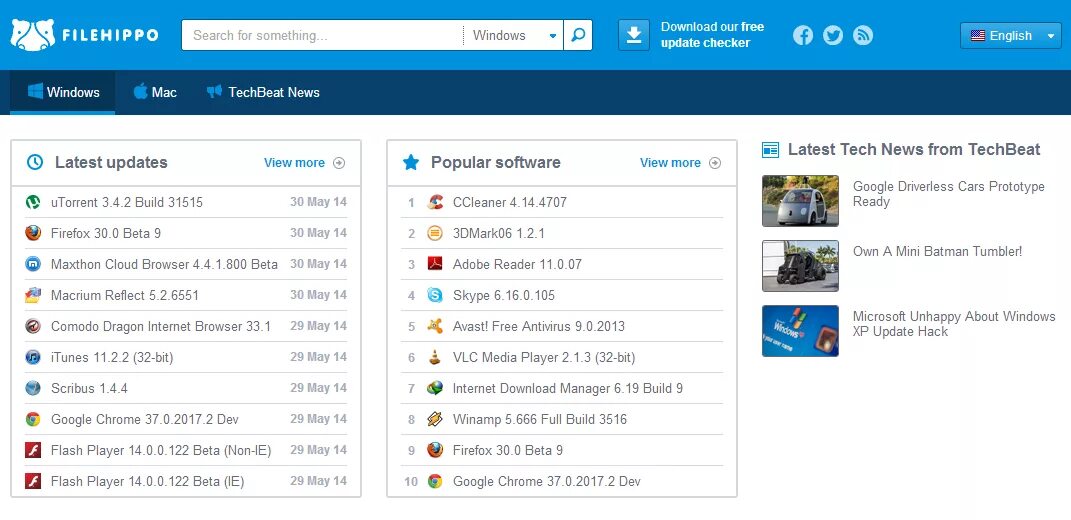Open Flash Player 14.0.0.122 Beta (Non-IE)
This screenshot has height=520, width=1071.
(x=161, y=450)
